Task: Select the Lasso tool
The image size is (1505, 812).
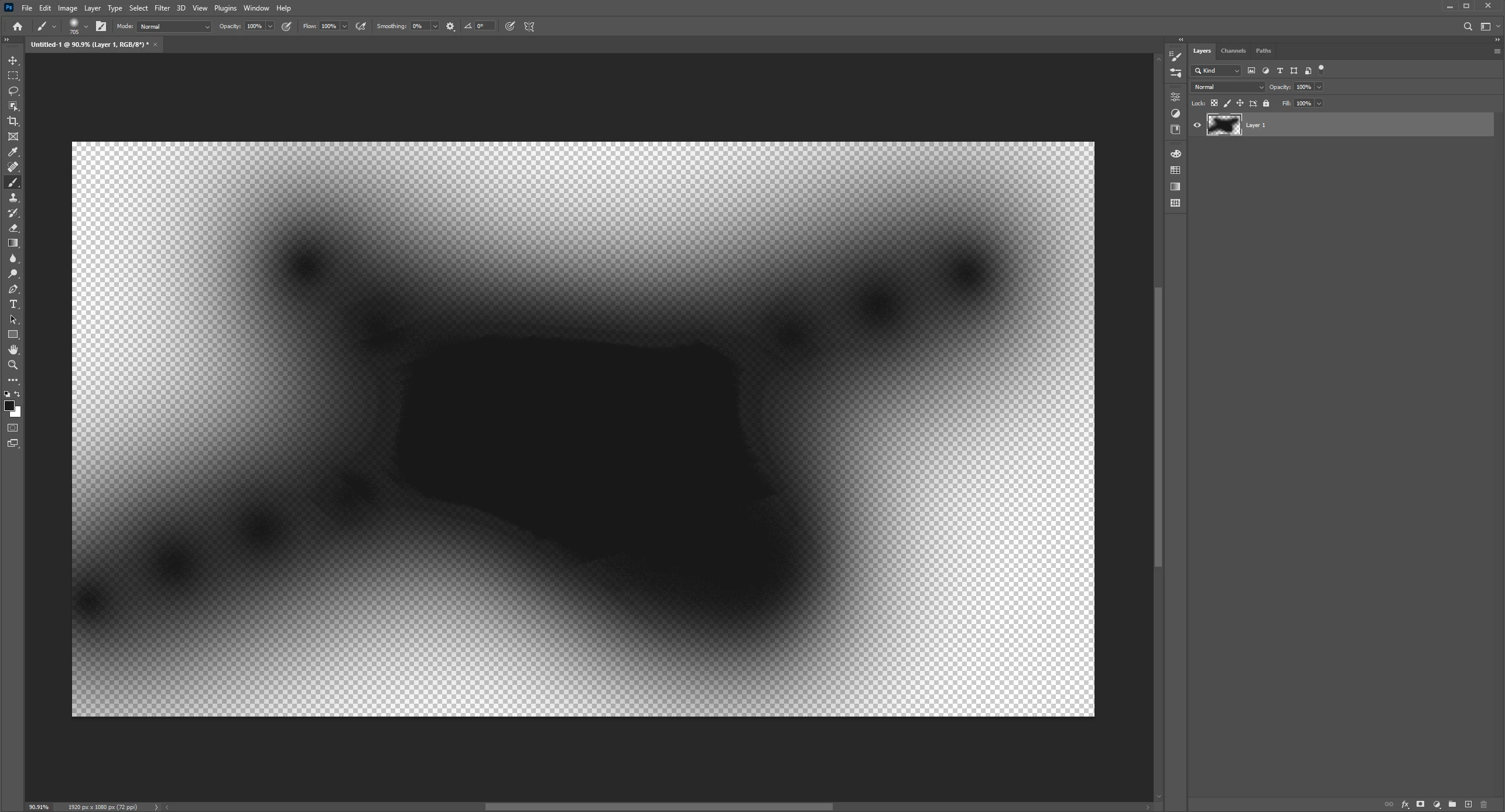Action: pyautogui.click(x=13, y=91)
